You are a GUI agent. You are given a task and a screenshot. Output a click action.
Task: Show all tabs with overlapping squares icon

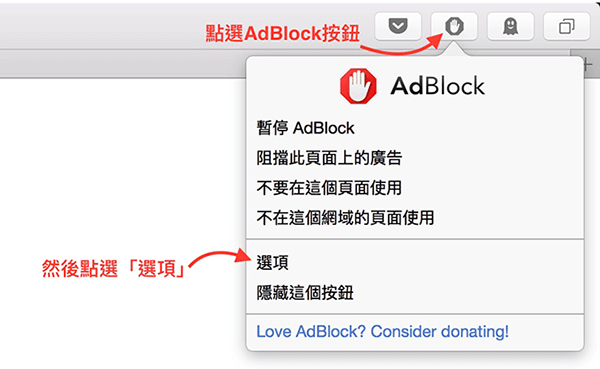click(x=567, y=26)
